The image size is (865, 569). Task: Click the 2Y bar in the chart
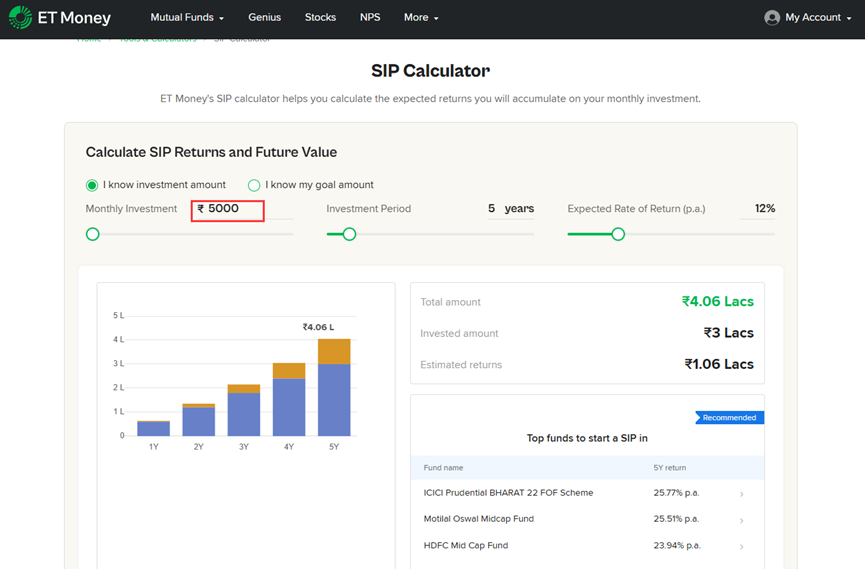click(199, 420)
